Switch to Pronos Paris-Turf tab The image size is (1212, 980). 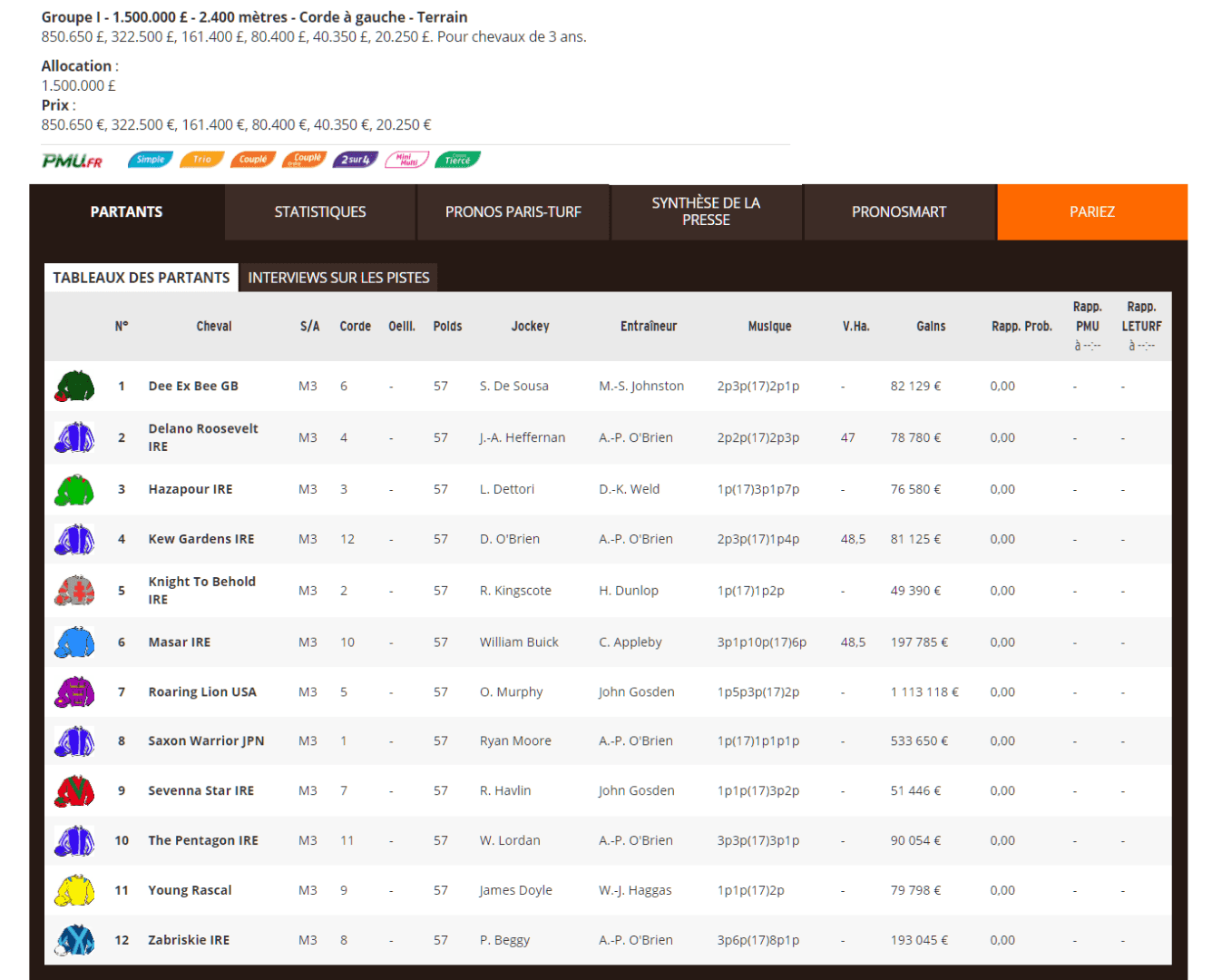(x=513, y=212)
